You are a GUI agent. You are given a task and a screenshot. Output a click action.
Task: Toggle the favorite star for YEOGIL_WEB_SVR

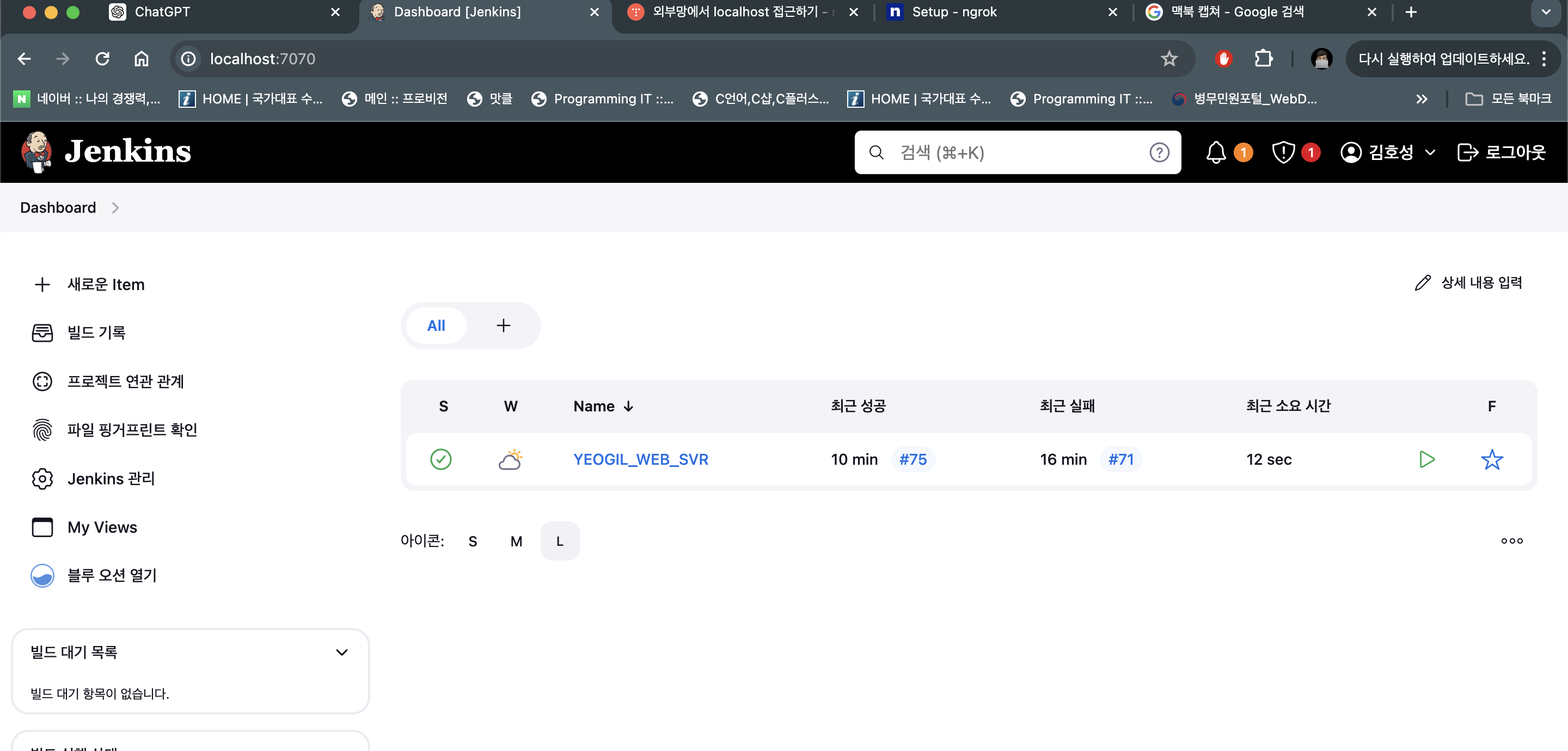point(1491,459)
